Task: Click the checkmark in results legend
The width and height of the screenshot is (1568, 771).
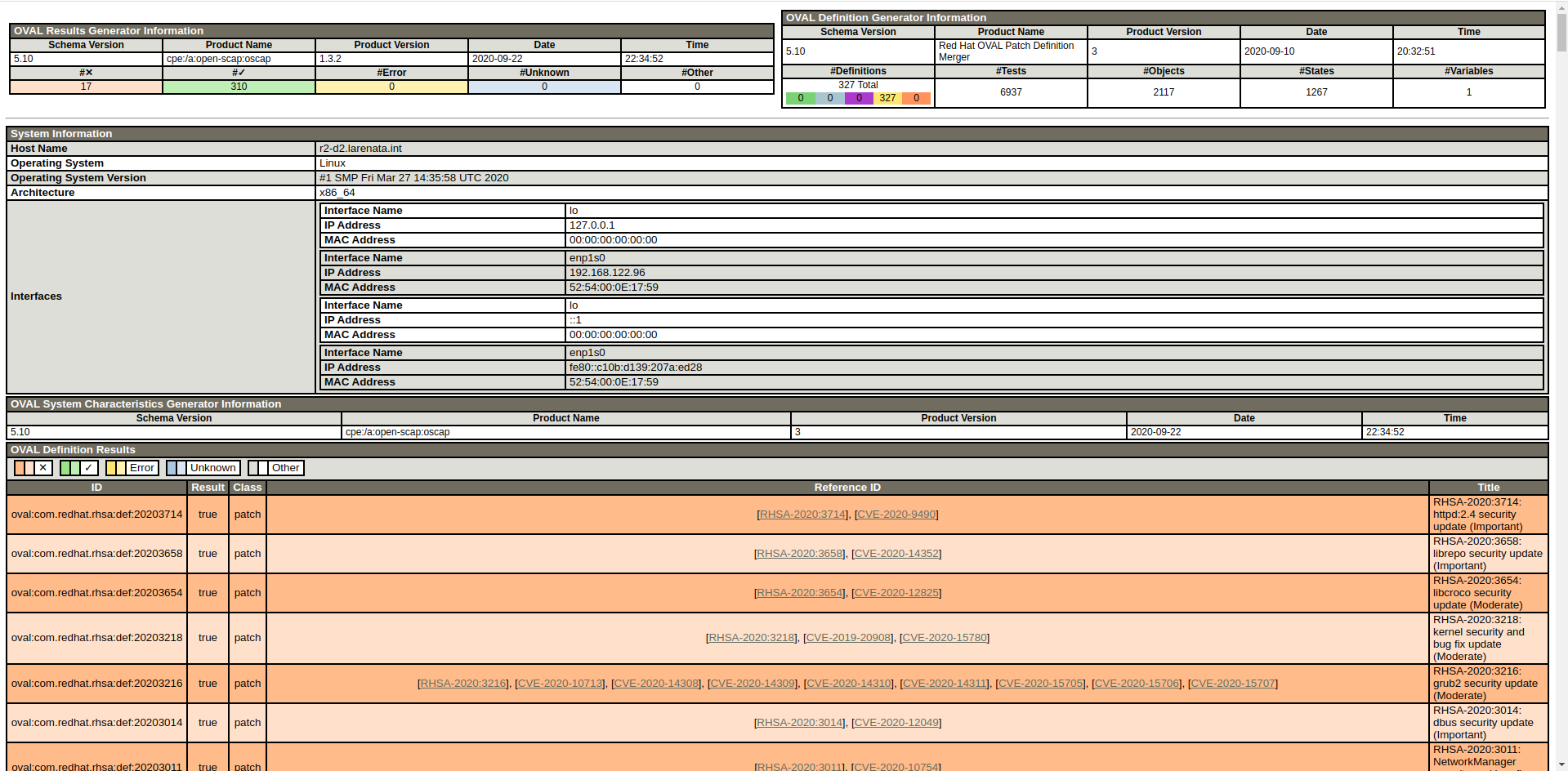Action: [x=89, y=468]
